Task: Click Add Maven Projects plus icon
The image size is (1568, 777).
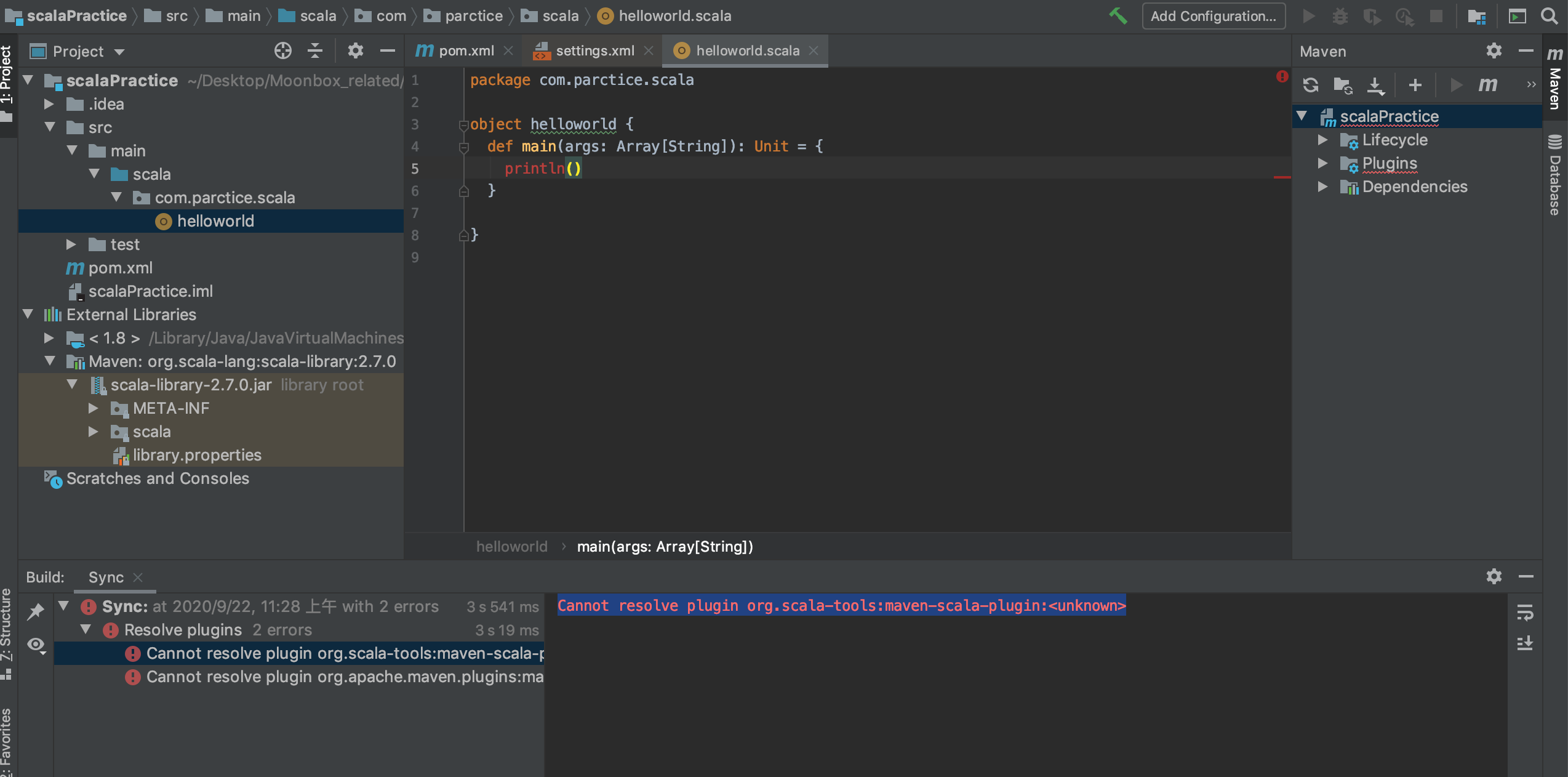Action: (1415, 85)
